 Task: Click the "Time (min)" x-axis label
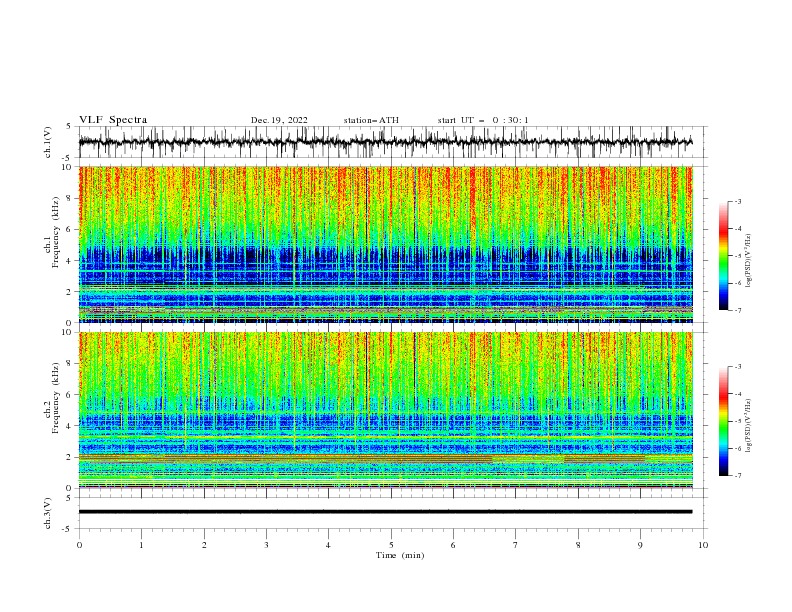pos(400,555)
